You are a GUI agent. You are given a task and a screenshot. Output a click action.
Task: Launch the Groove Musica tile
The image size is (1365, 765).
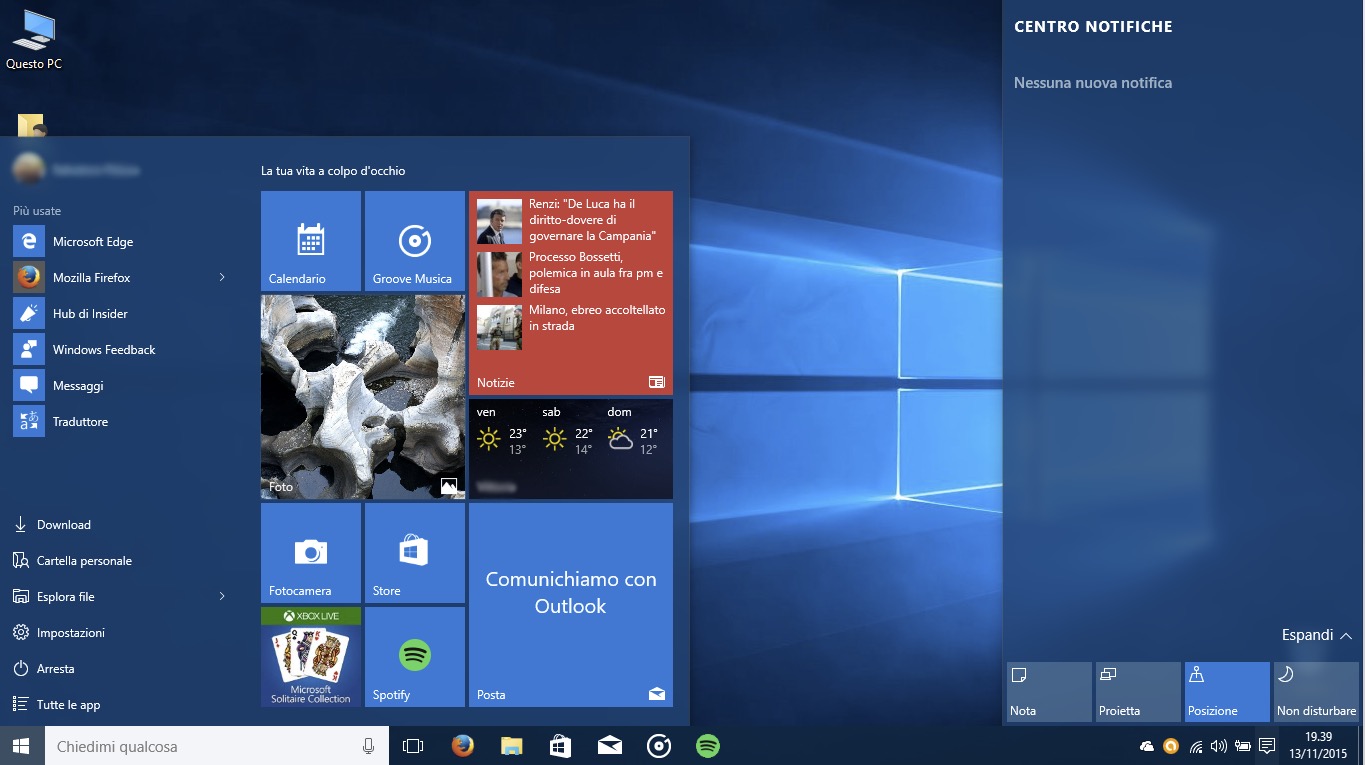414,241
